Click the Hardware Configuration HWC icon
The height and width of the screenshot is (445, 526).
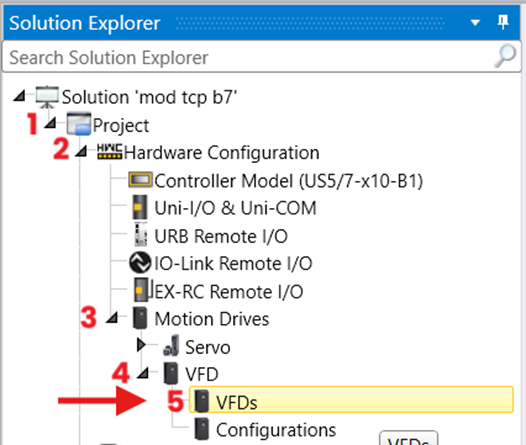click(x=109, y=152)
